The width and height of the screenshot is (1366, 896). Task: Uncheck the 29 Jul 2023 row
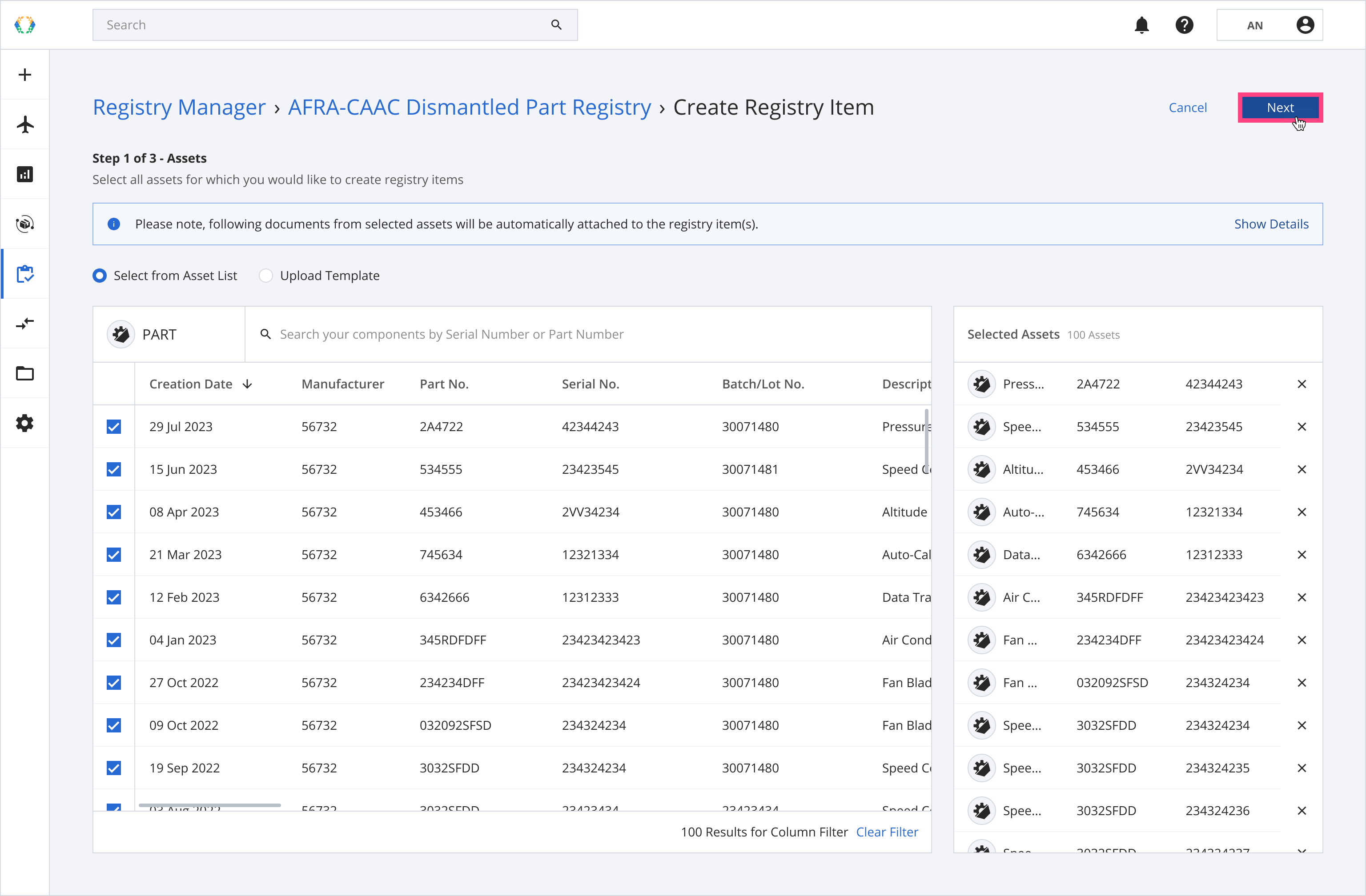(x=114, y=427)
